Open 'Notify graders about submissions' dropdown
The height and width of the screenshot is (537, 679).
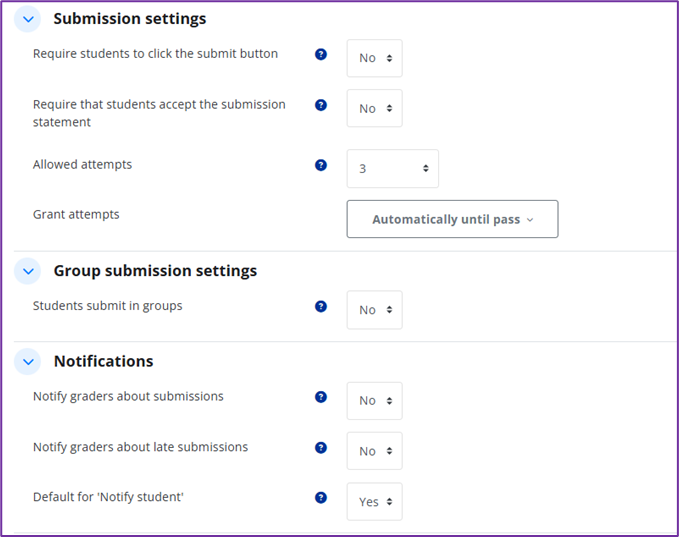pos(374,401)
